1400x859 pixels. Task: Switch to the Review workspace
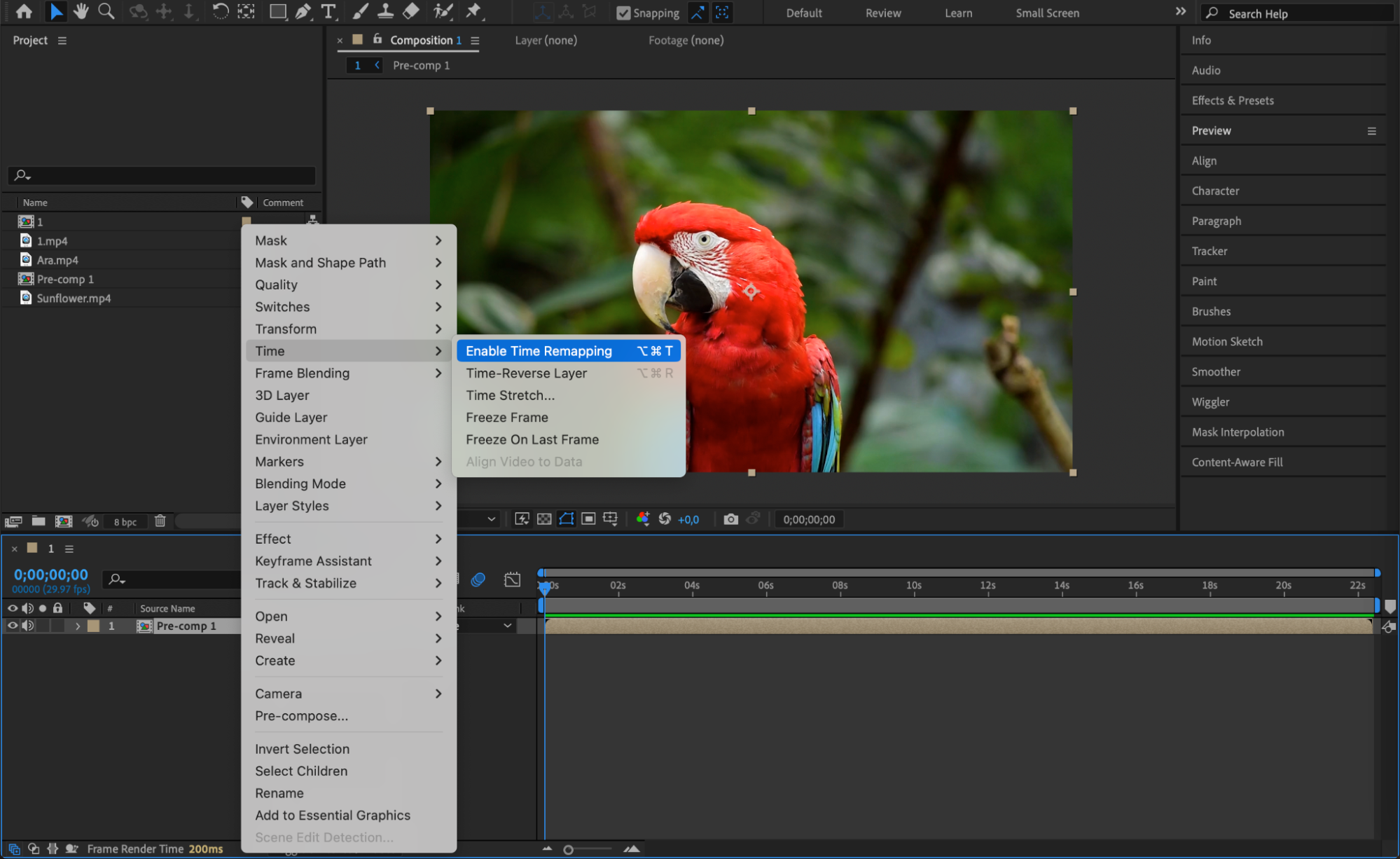point(882,13)
